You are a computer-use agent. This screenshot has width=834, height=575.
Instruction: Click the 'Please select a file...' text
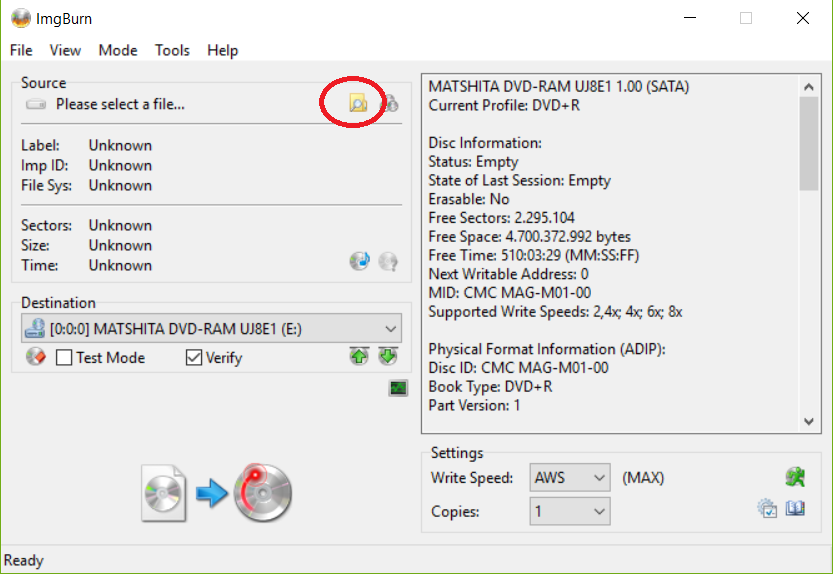point(121,104)
